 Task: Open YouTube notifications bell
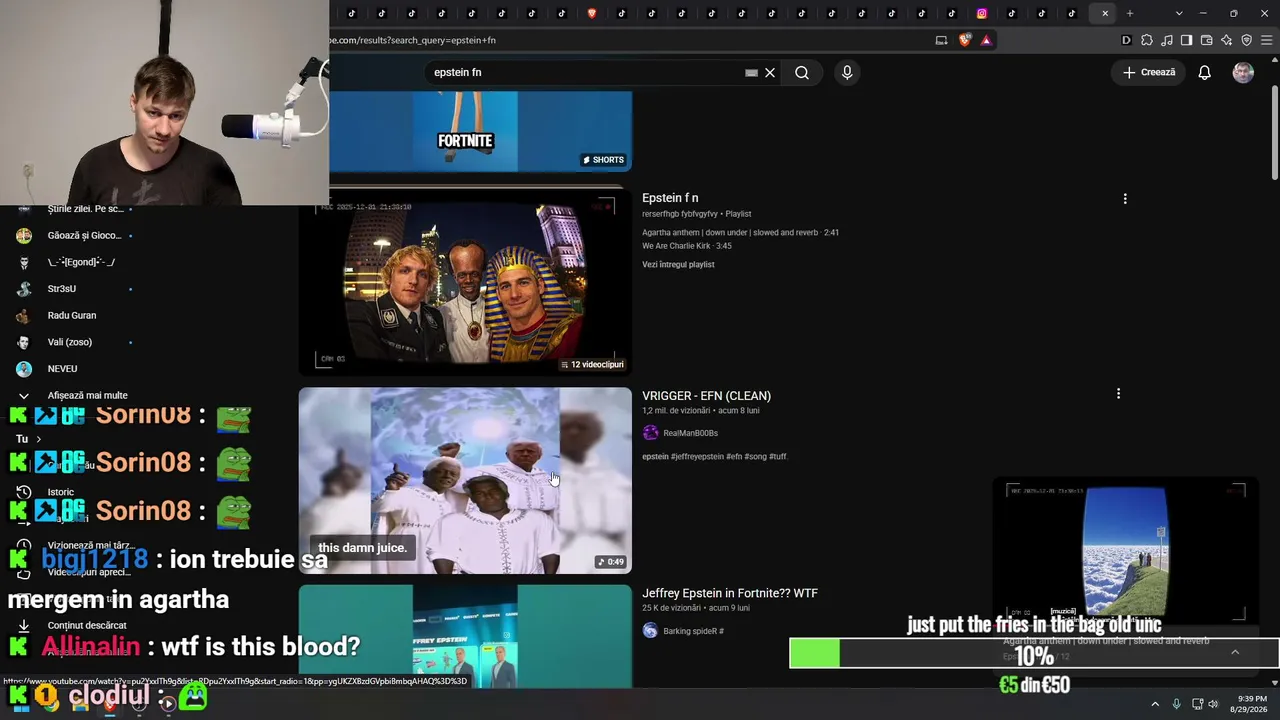[1205, 72]
